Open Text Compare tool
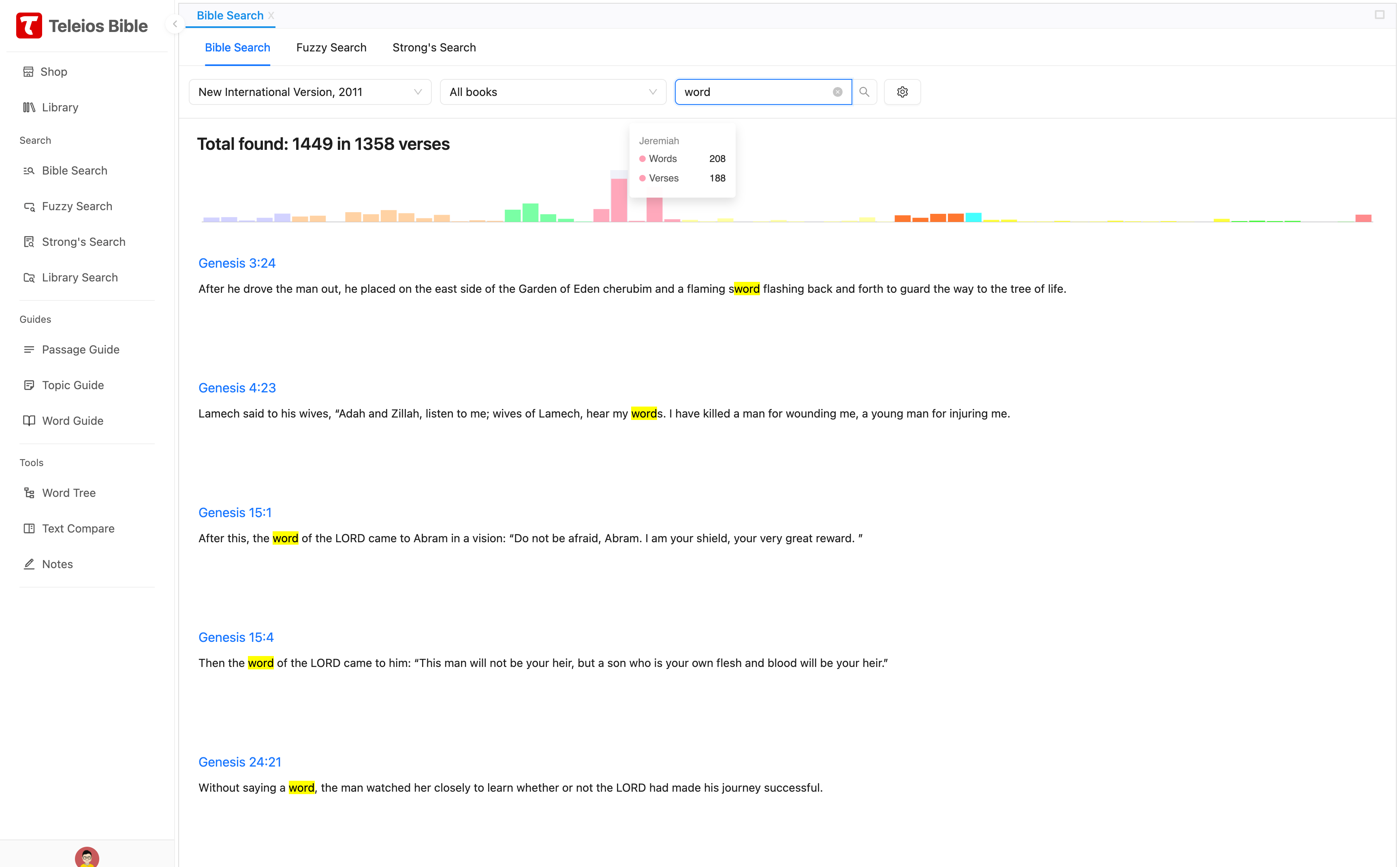 (x=77, y=528)
